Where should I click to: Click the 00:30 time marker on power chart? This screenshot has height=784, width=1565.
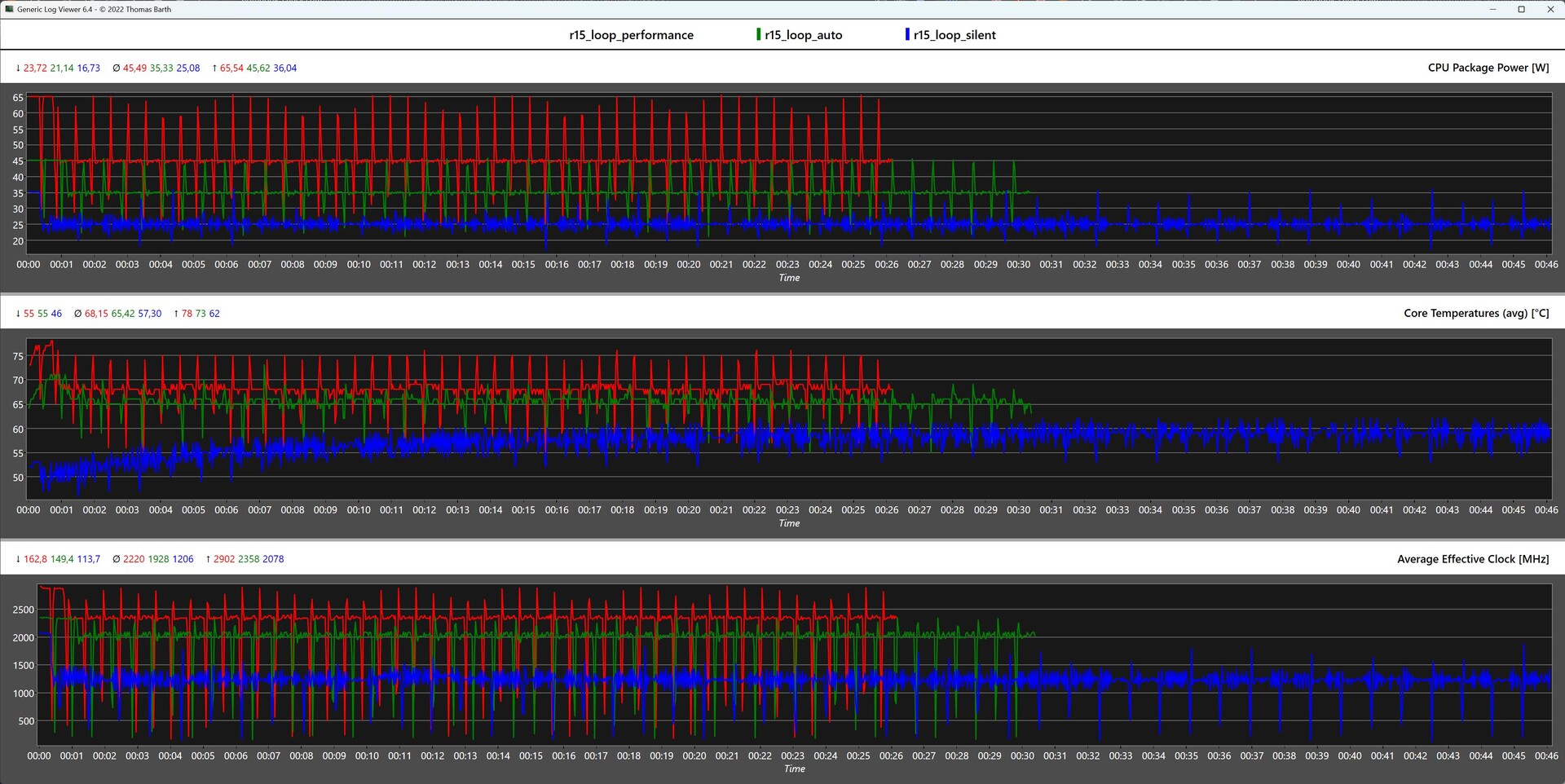1018,265
